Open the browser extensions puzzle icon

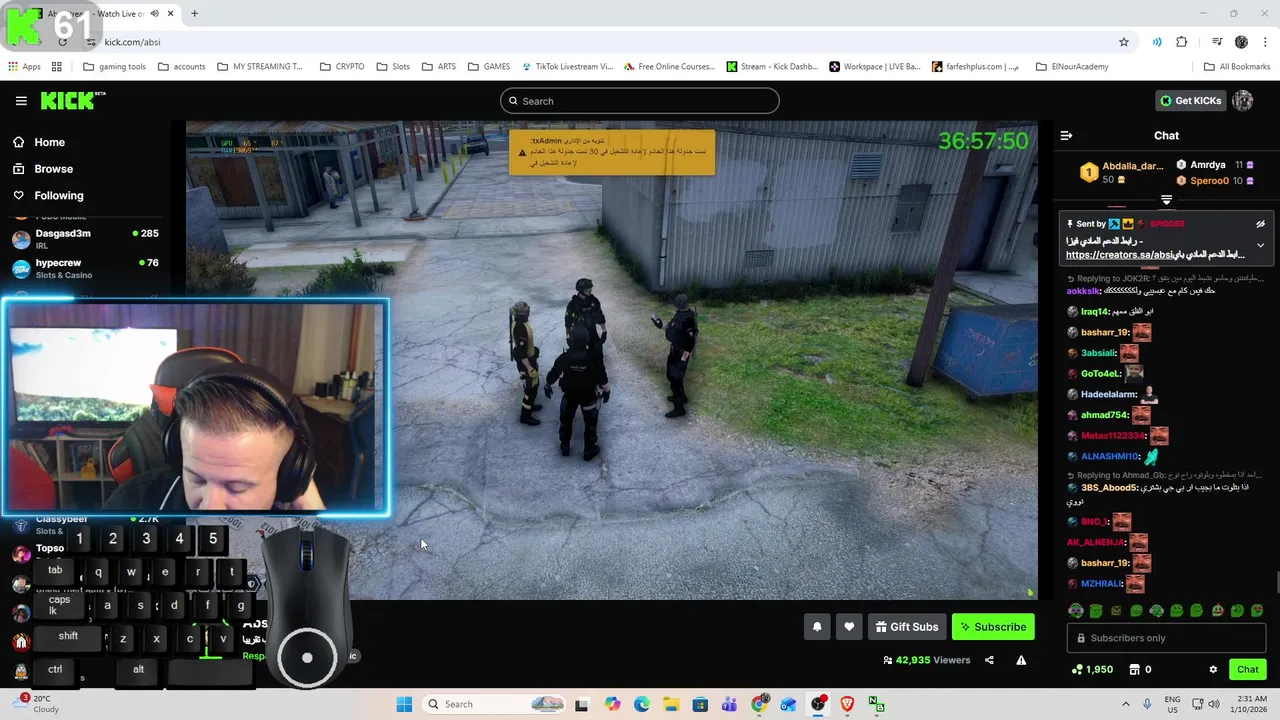click(1182, 42)
